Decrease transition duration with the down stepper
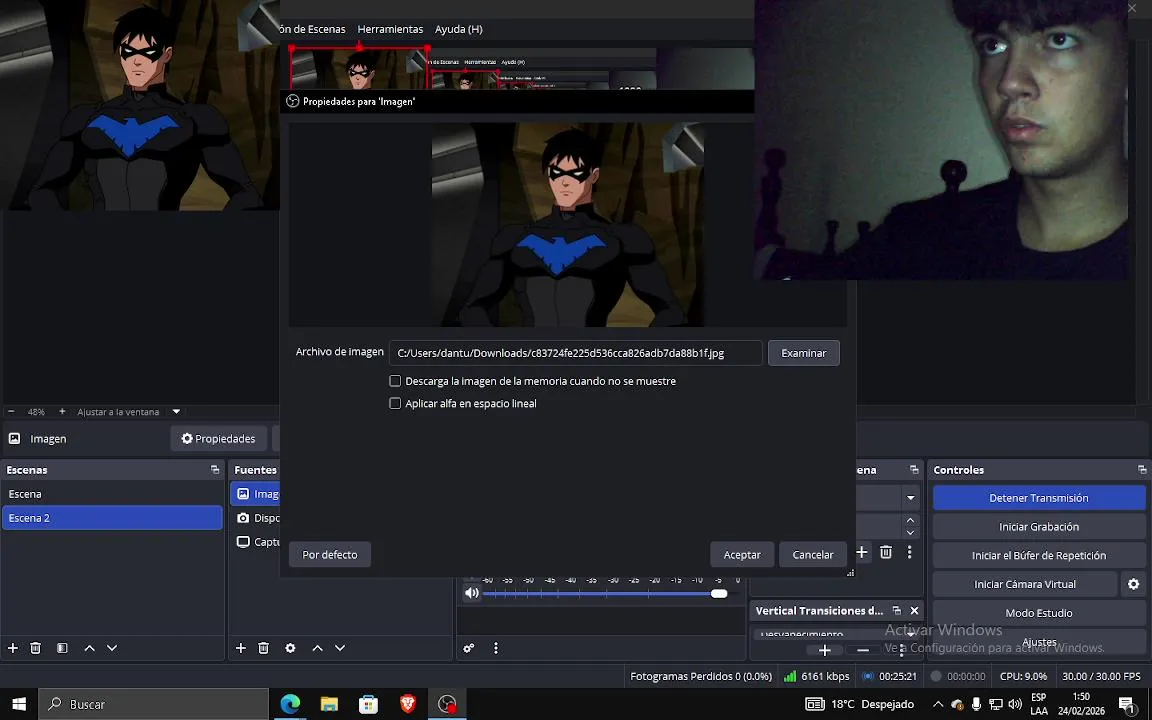Viewport: 1152px width, 720px height. (910, 533)
